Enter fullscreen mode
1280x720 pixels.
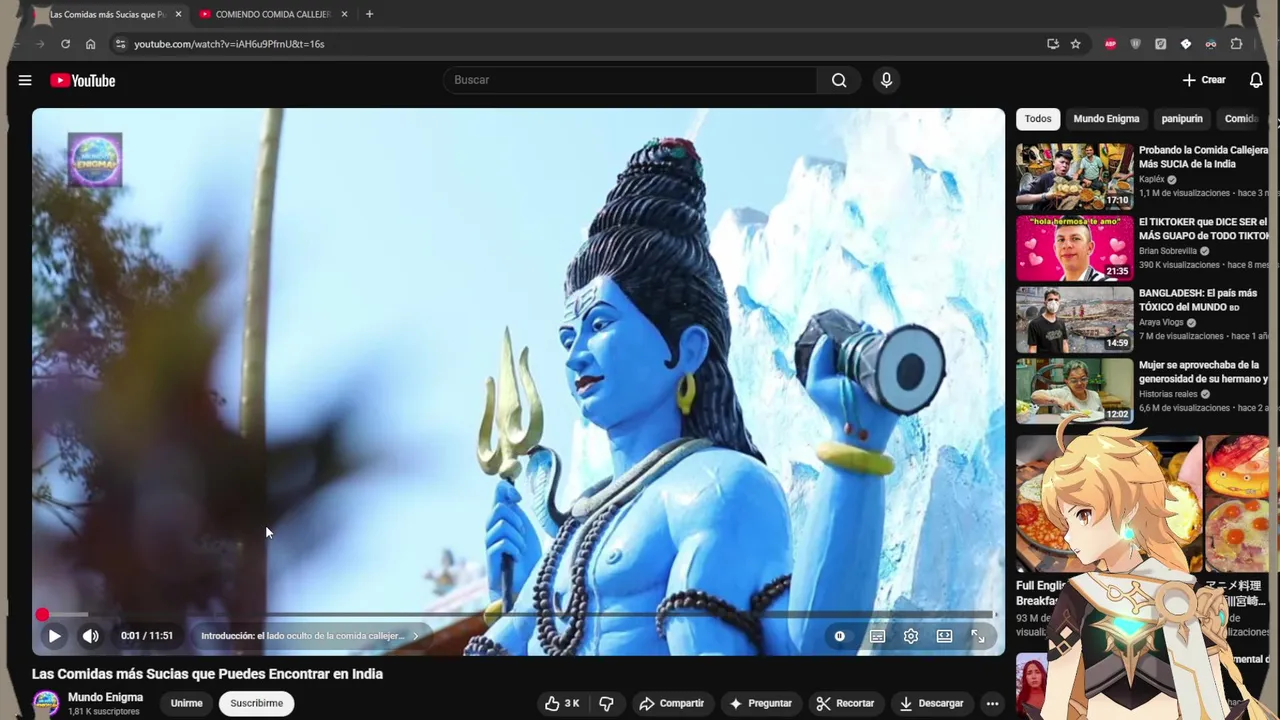(978, 636)
